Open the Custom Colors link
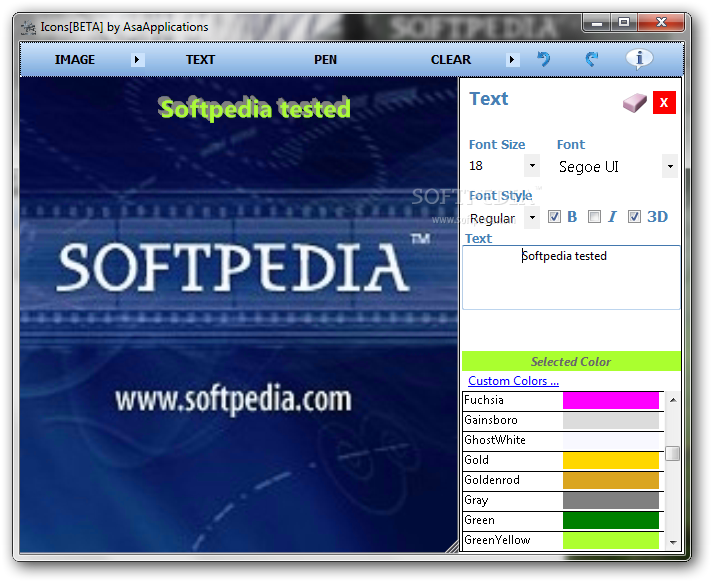712x582 pixels. click(x=513, y=380)
